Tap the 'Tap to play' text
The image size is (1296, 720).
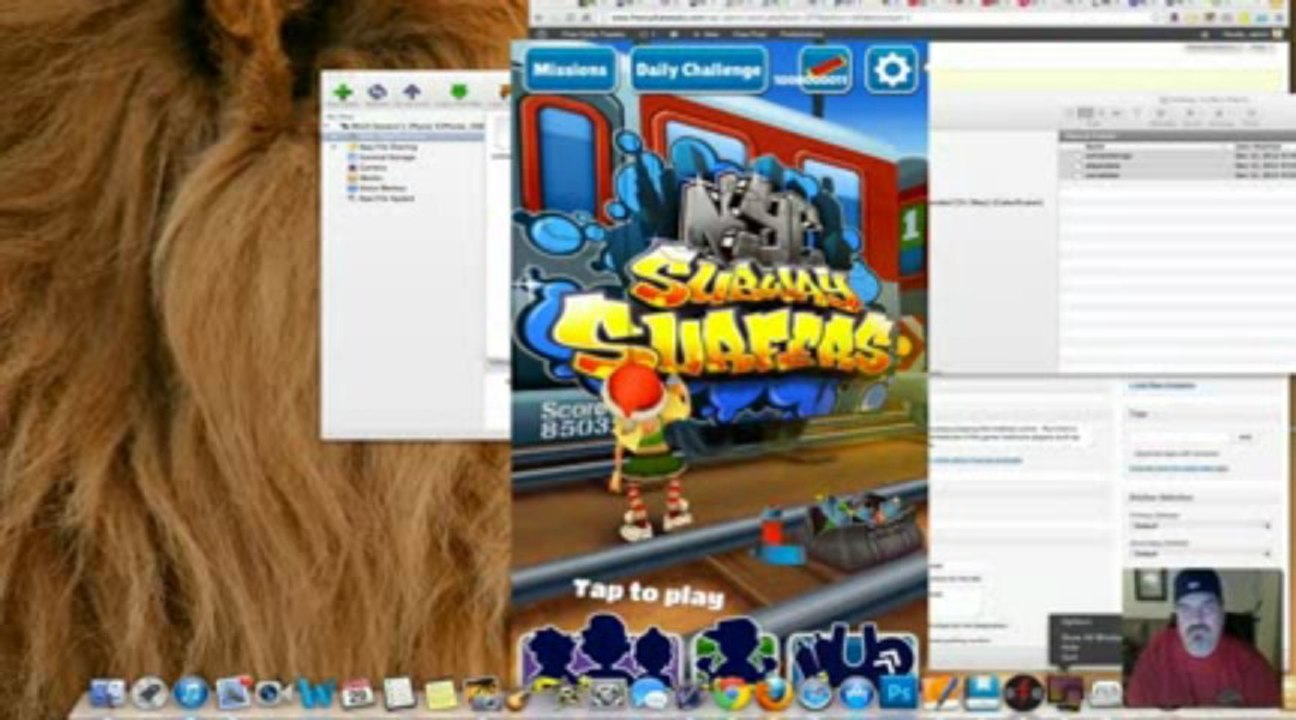pos(648,593)
